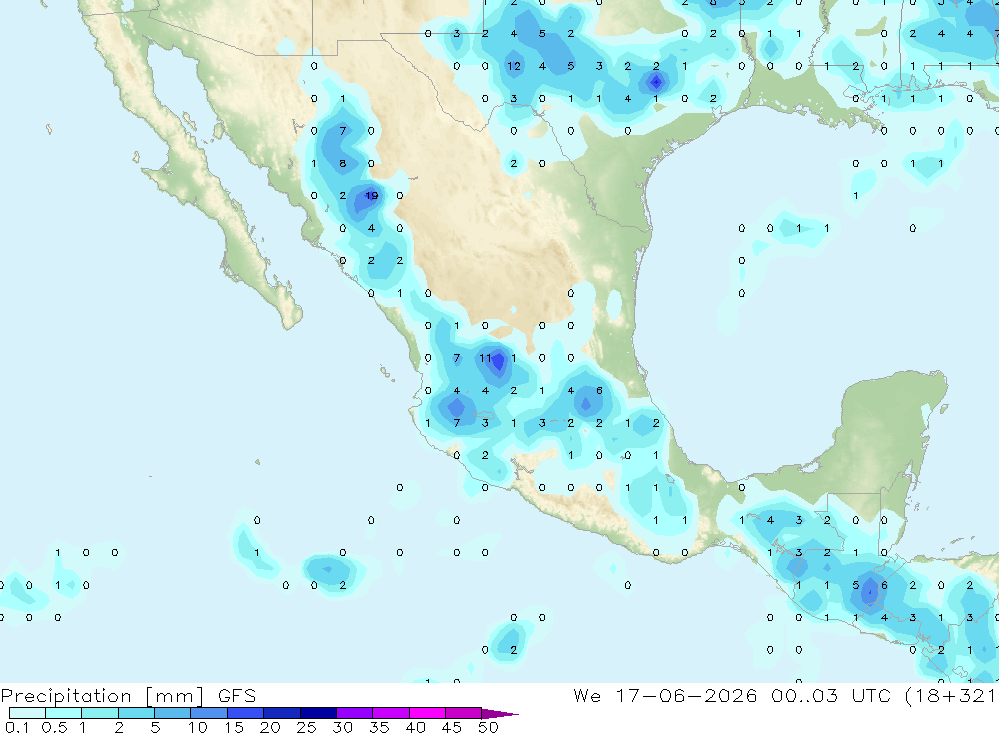Click the '17-06-2026' date text

(x=686, y=695)
